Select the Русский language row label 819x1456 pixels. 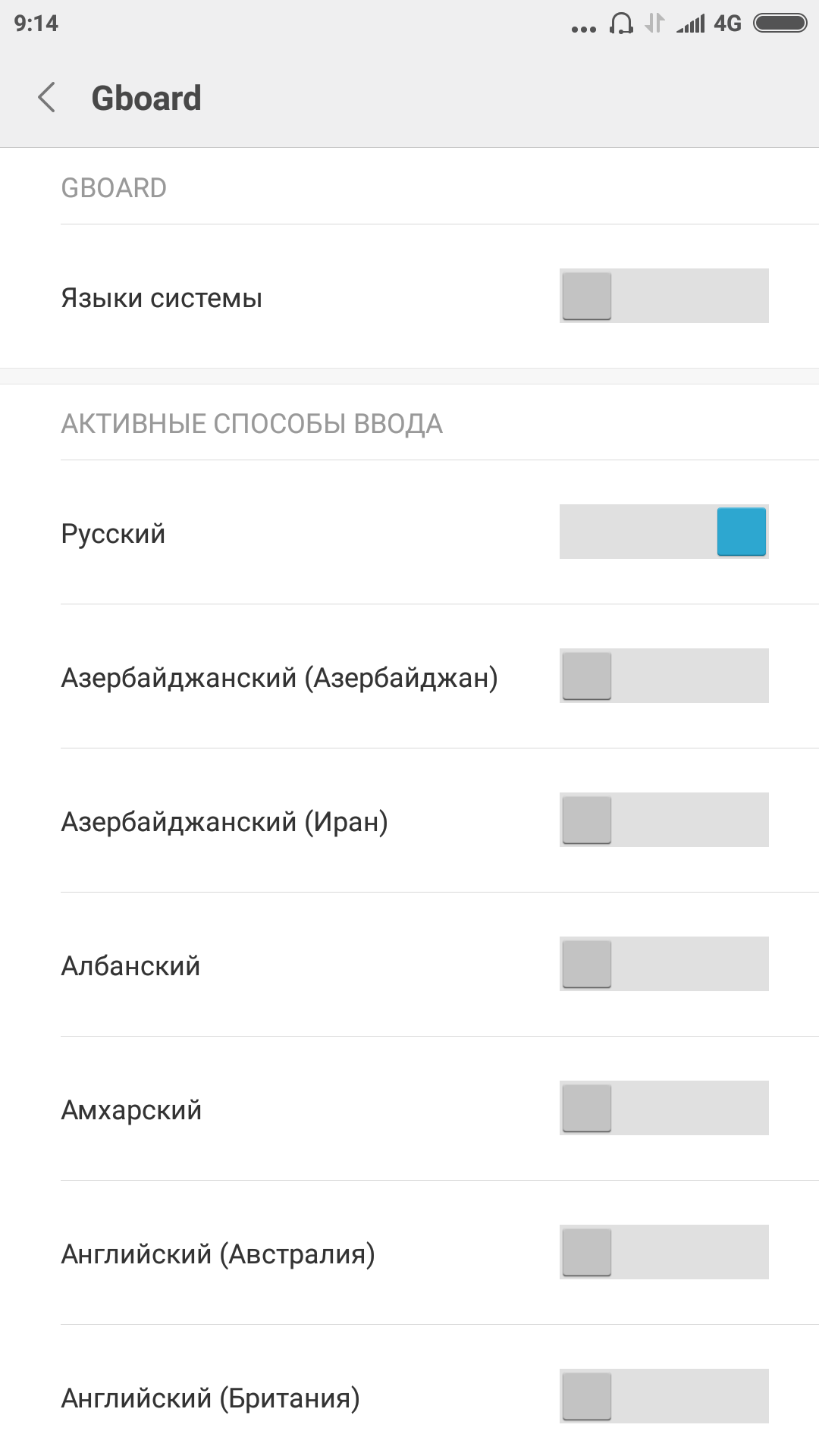click(113, 534)
